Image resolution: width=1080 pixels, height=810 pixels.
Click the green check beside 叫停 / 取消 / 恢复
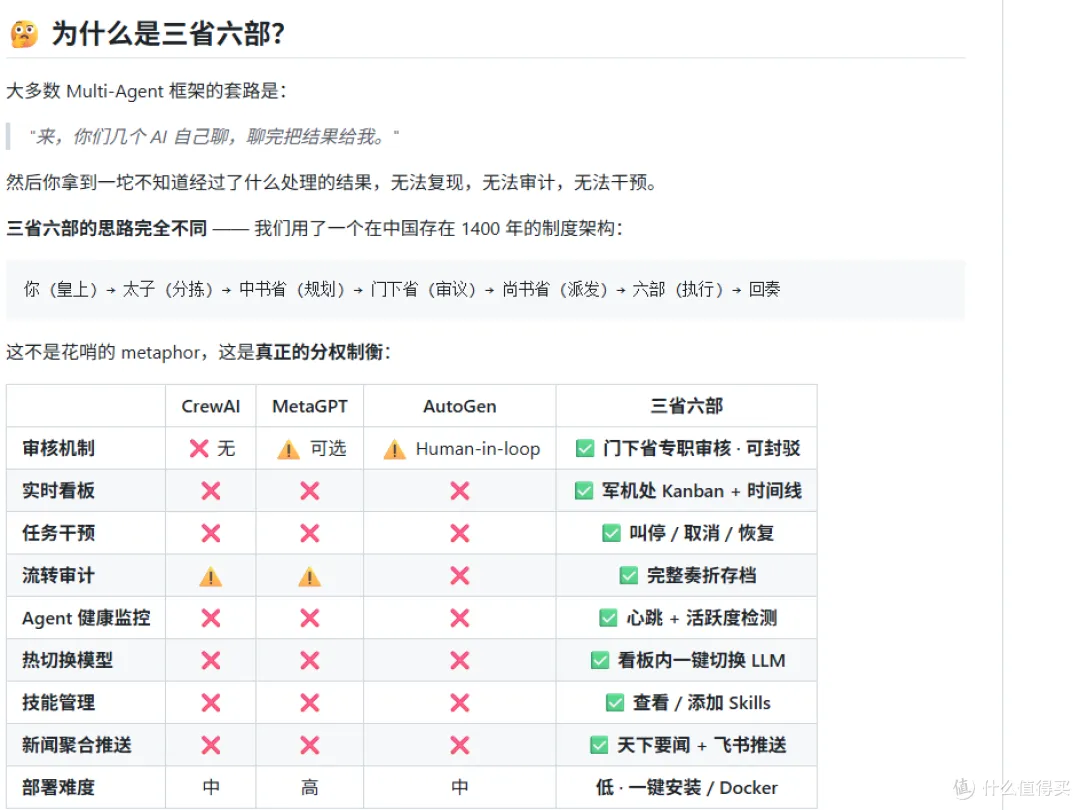point(611,533)
